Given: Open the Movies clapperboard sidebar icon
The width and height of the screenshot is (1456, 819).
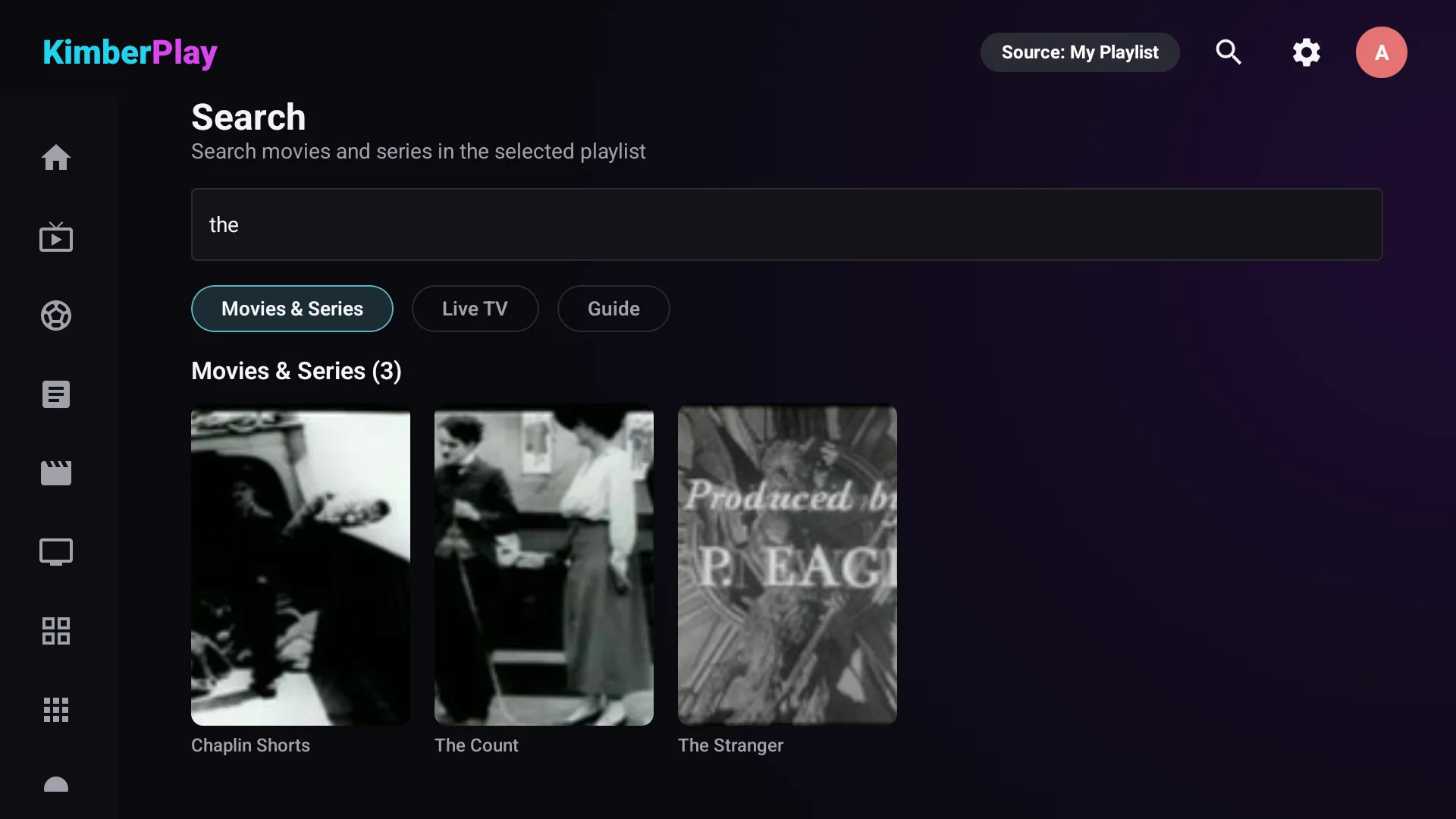Looking at the screenshot, I should (x=56, y=473).
